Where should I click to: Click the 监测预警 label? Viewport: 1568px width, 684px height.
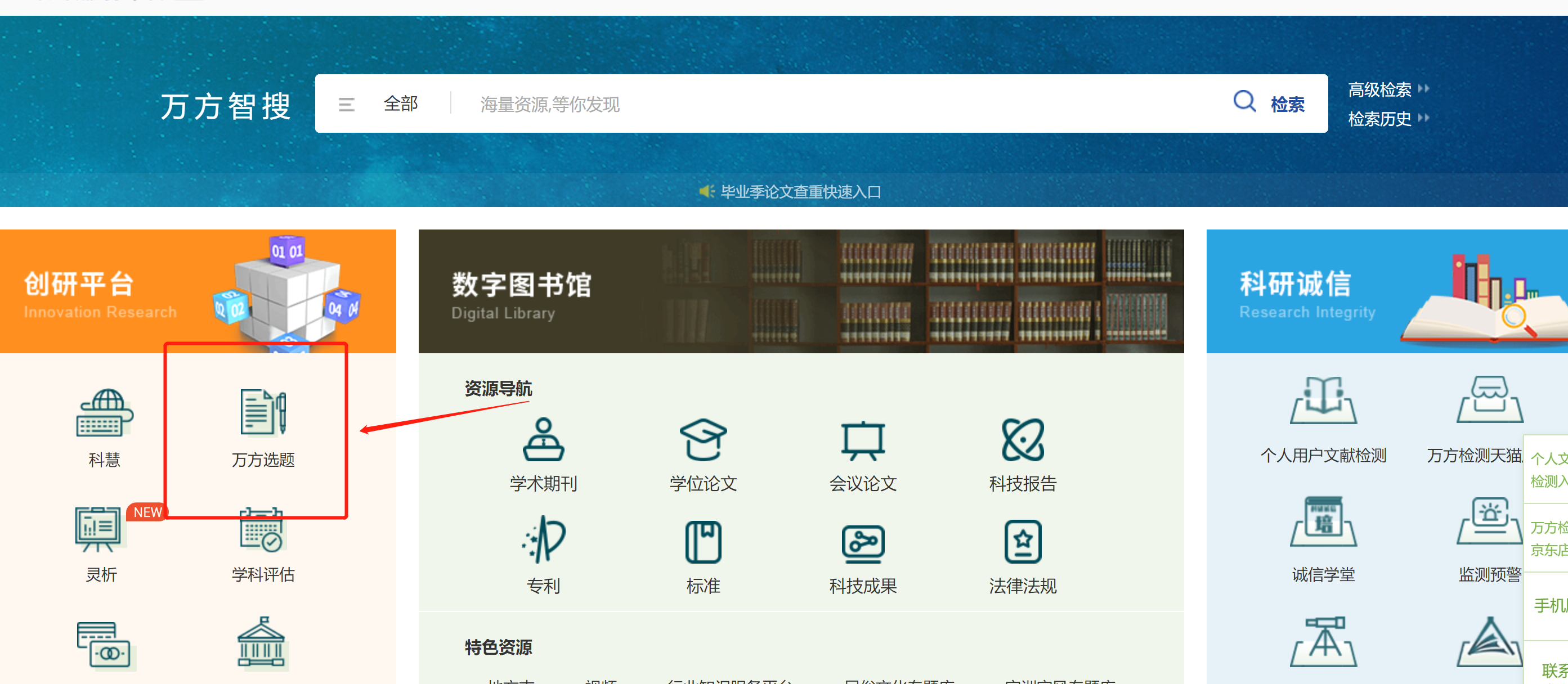[x=1489, y=574]
